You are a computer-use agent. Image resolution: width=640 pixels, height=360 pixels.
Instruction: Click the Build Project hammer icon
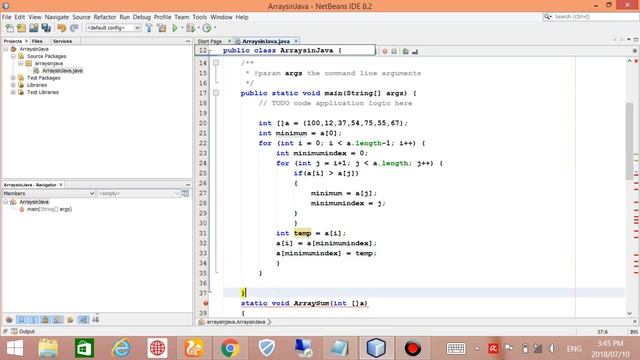coord(149,28)
